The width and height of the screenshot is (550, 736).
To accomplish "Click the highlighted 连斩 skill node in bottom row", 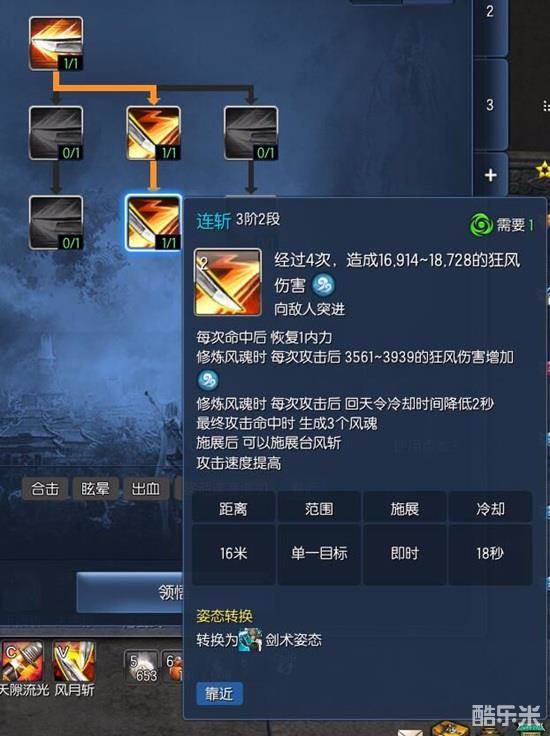I will pos(153,222).
